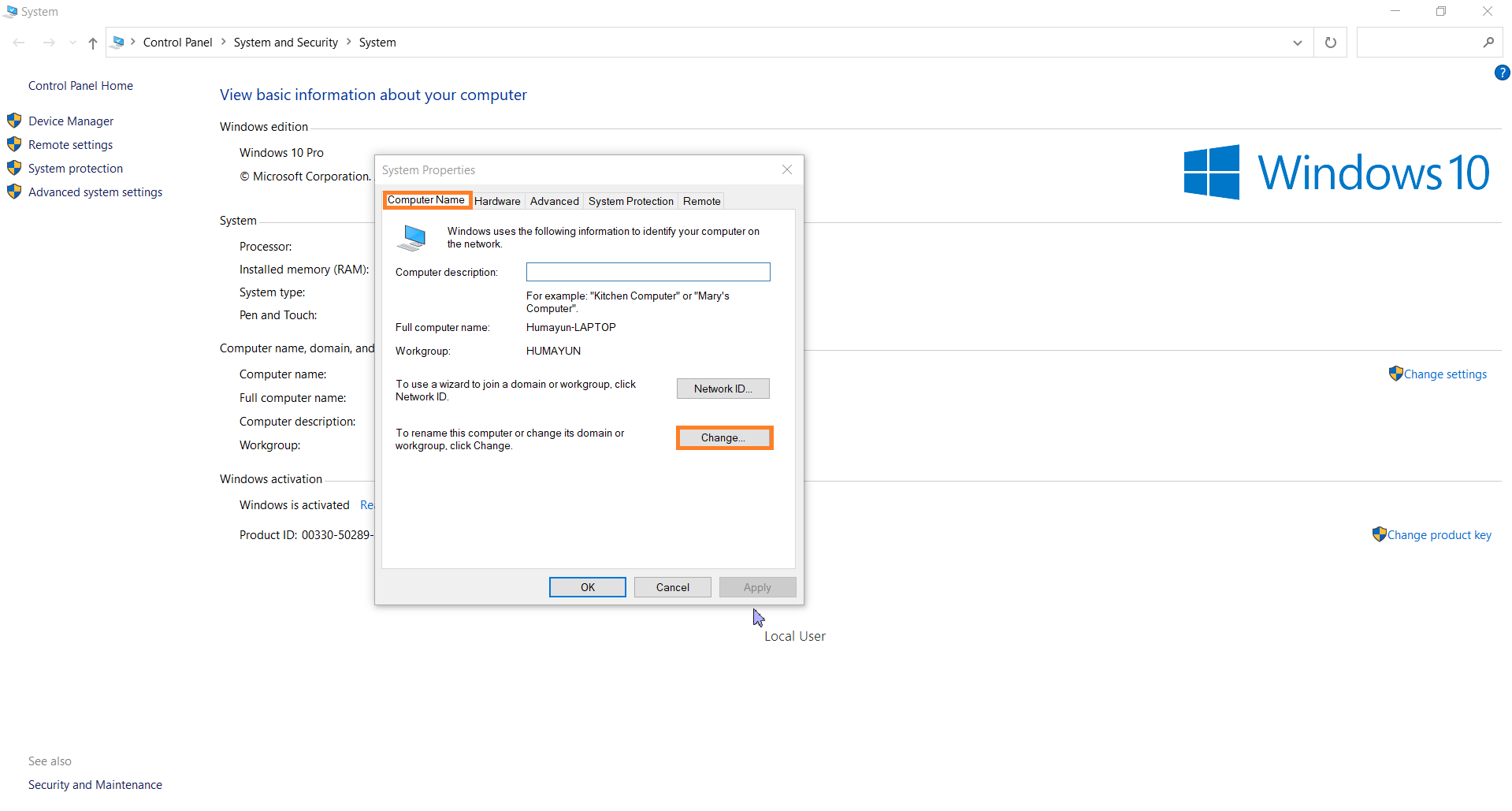Image resolution: width=1512 pixels, height=811 pixels.
Task: Open Security and Maintenance link
Action: coord(95,785)
